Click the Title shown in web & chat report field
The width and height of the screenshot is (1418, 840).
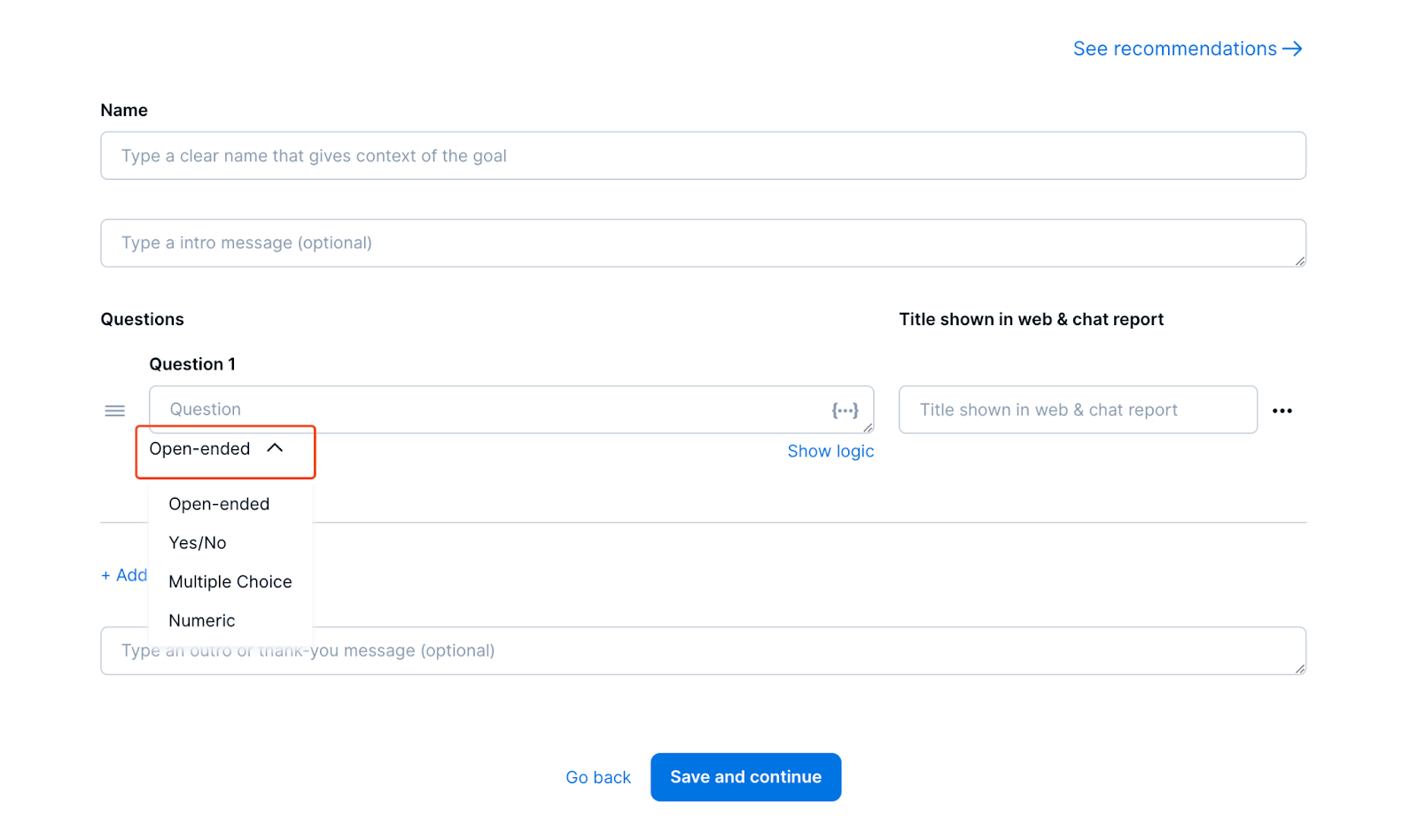coord(1078,409)
